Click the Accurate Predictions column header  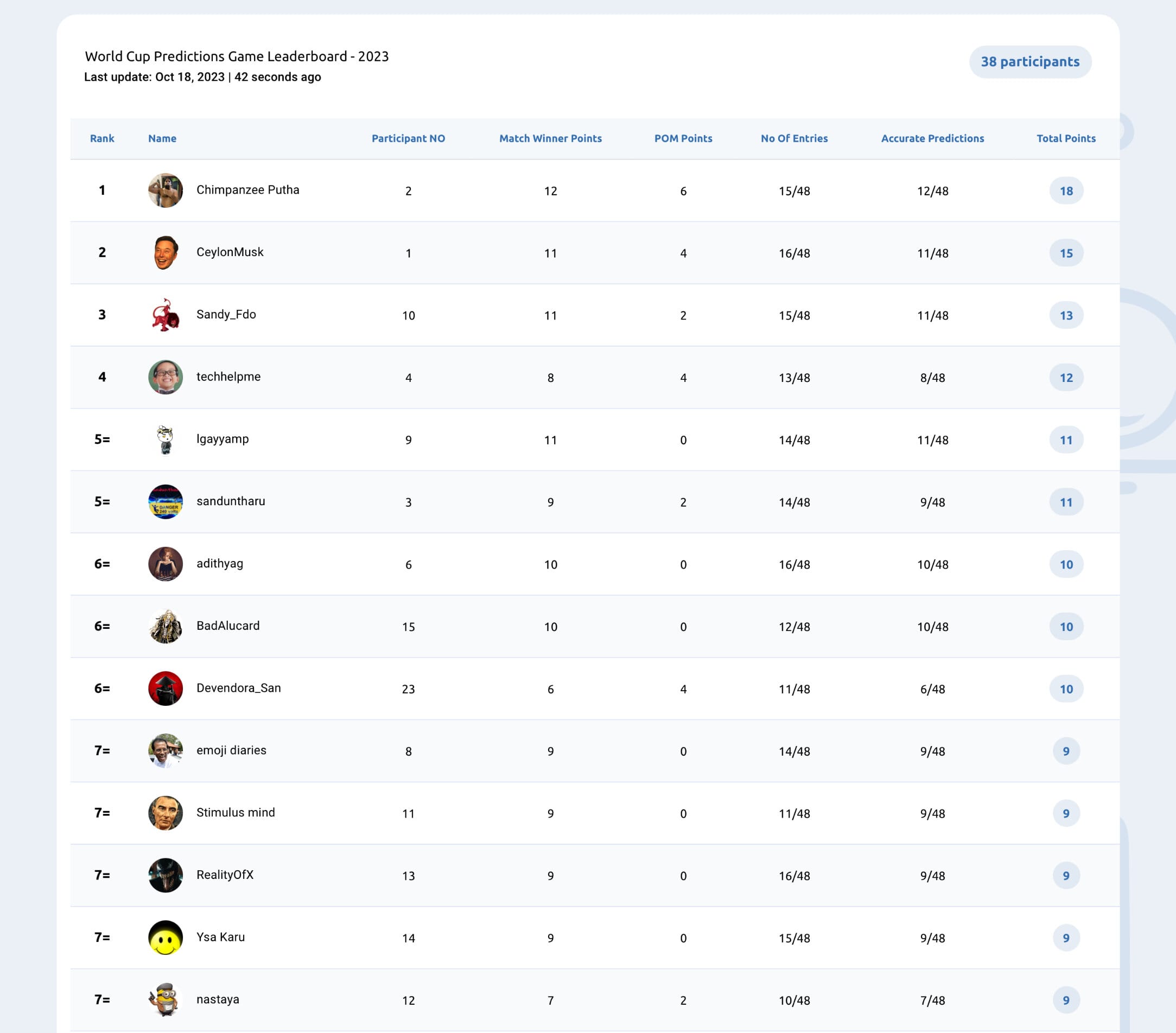point(932,138)
